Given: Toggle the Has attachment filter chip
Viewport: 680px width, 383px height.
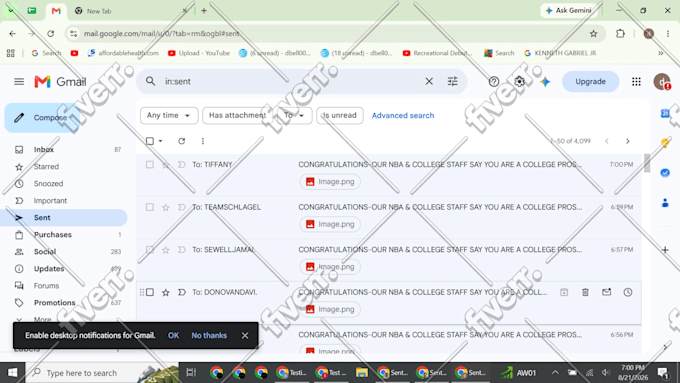Looking at the screenshot, I should [x=237, y=115].
